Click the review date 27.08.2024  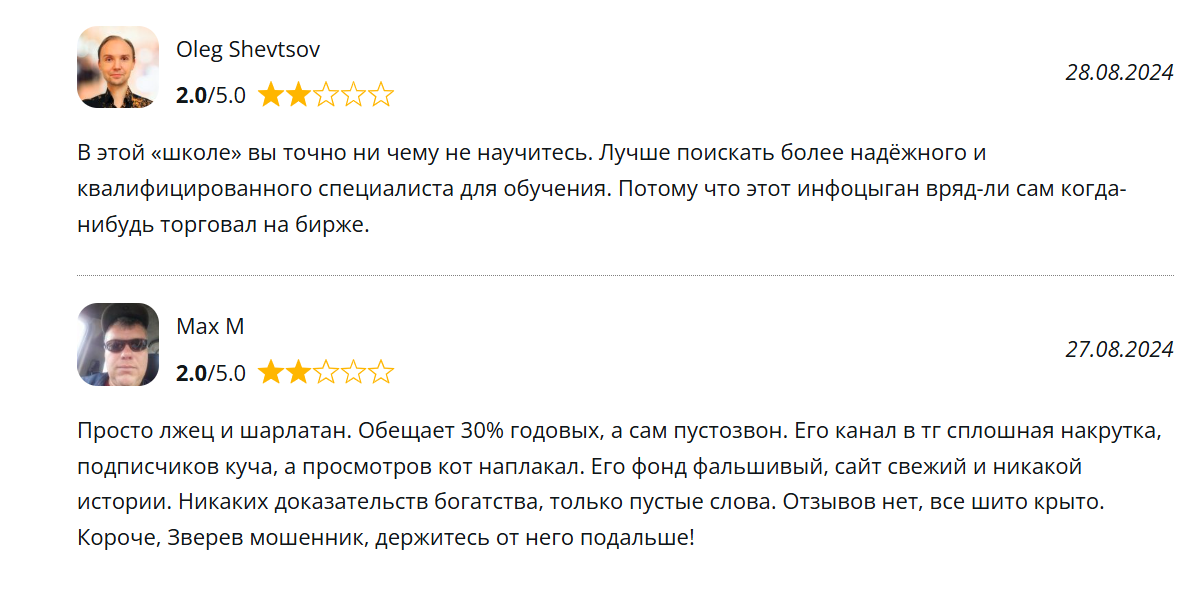(x=1119, y=350)
